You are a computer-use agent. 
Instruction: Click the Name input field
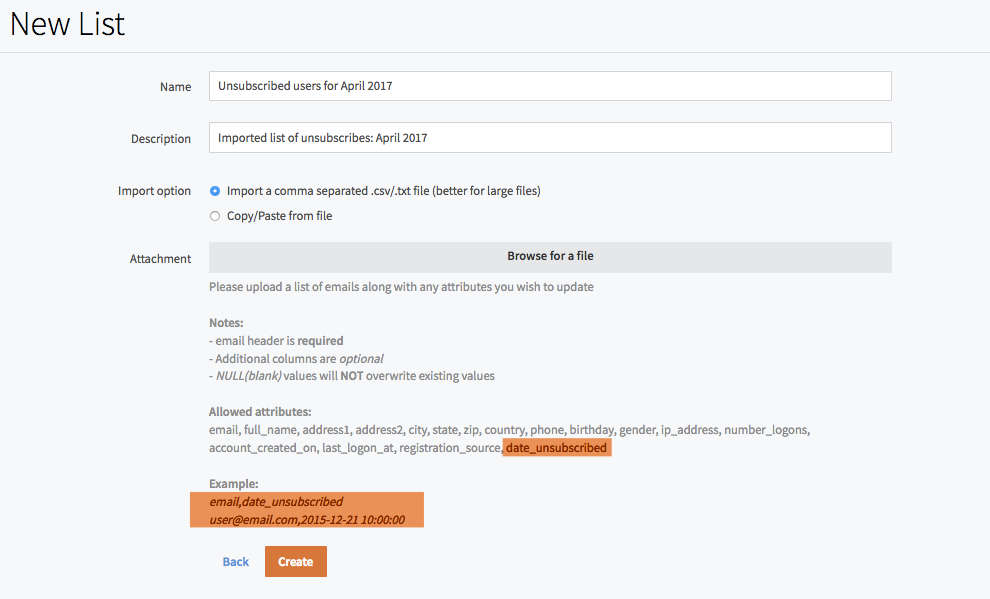[550, 86]
